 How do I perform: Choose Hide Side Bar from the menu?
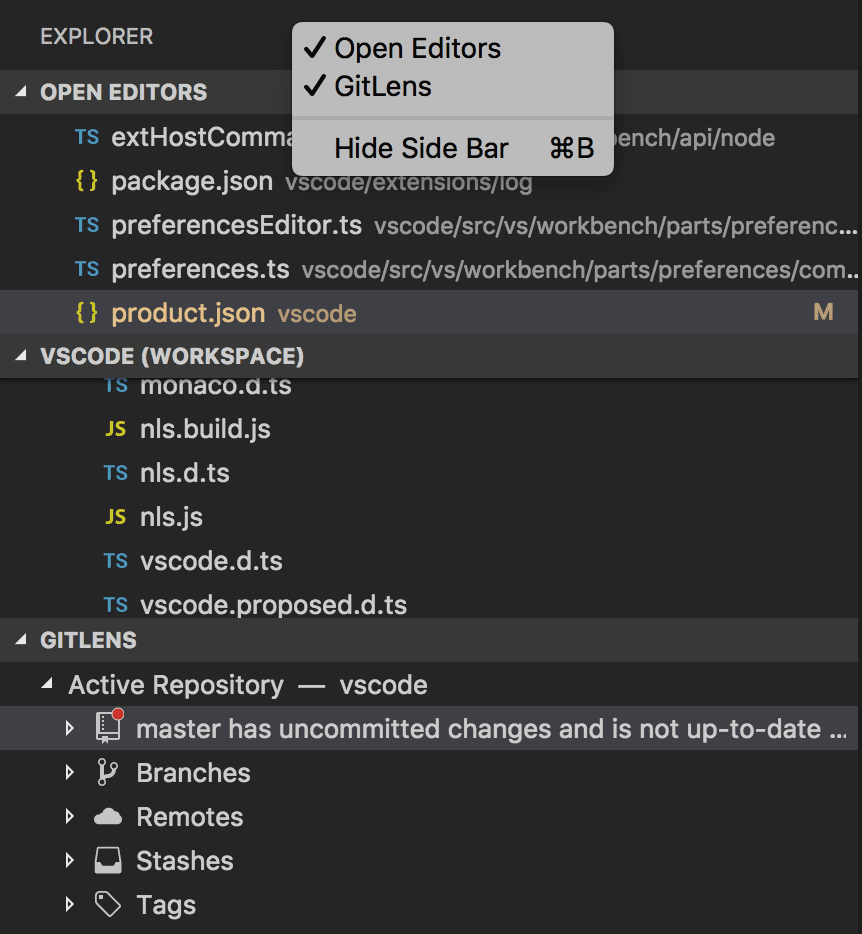coord(421,149)
